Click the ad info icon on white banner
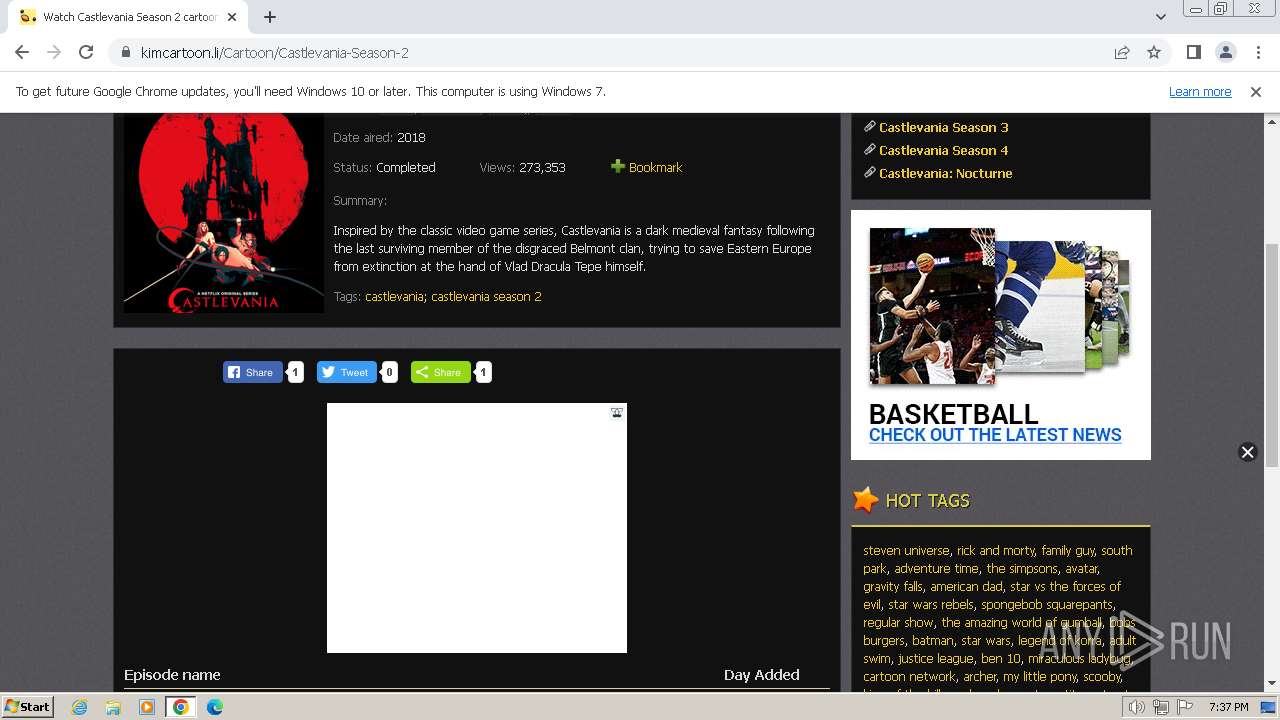Screen dimensions: 1280x720 click(617, 412)
